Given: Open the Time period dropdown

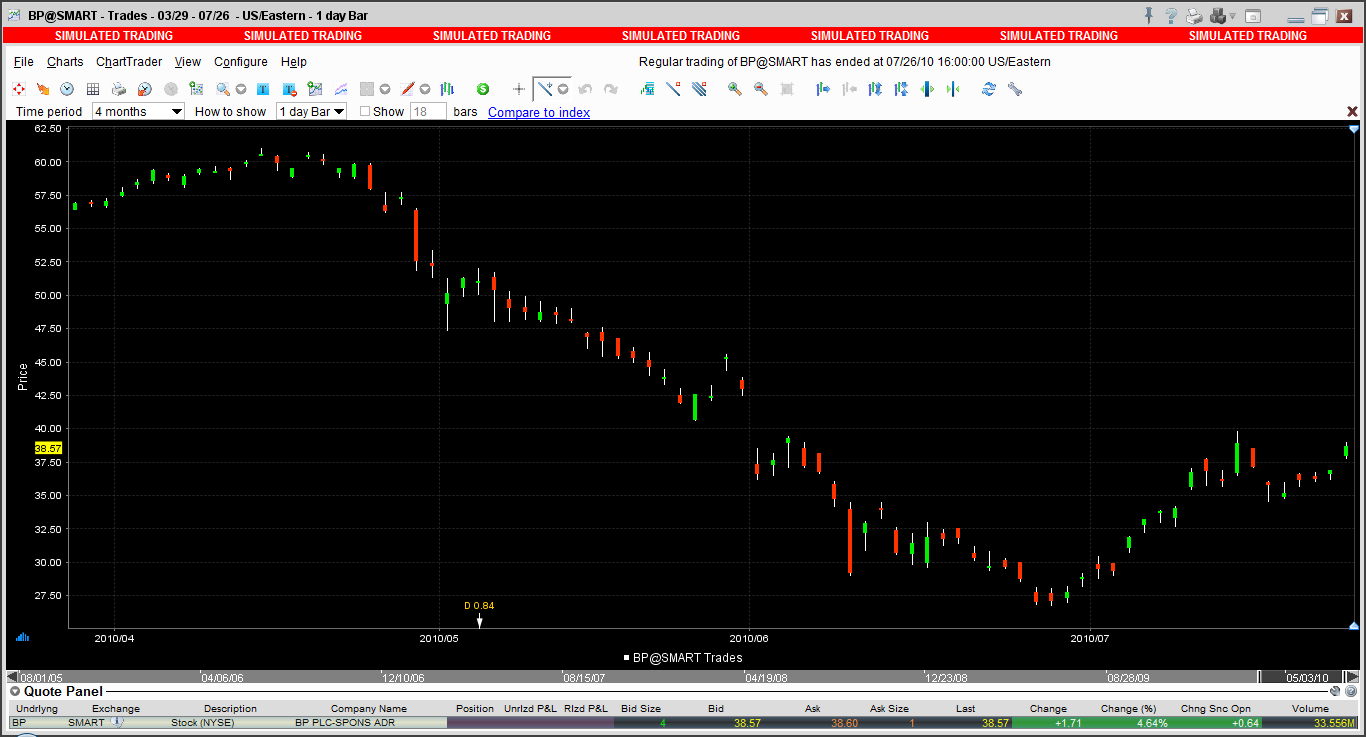Looking at the screenshot, I should (x=138, y=111).
